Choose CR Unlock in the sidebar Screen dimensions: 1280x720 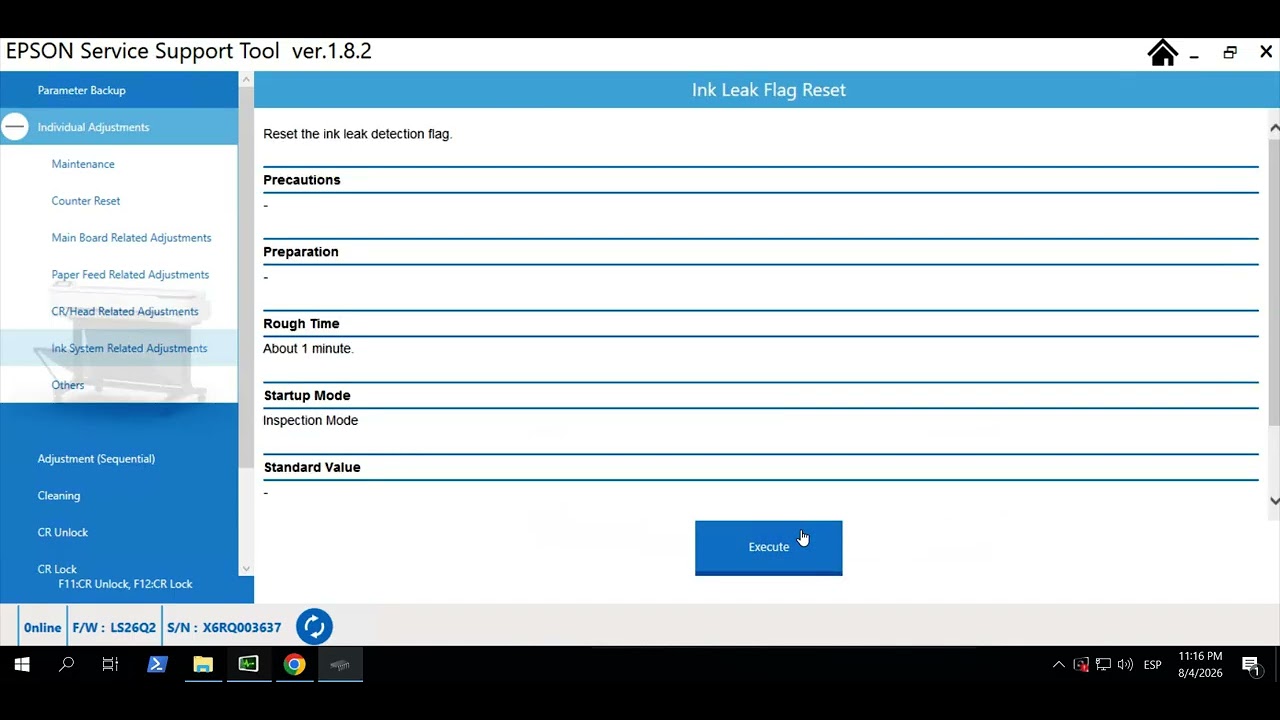pyautogui.click(x=63, y=533)
